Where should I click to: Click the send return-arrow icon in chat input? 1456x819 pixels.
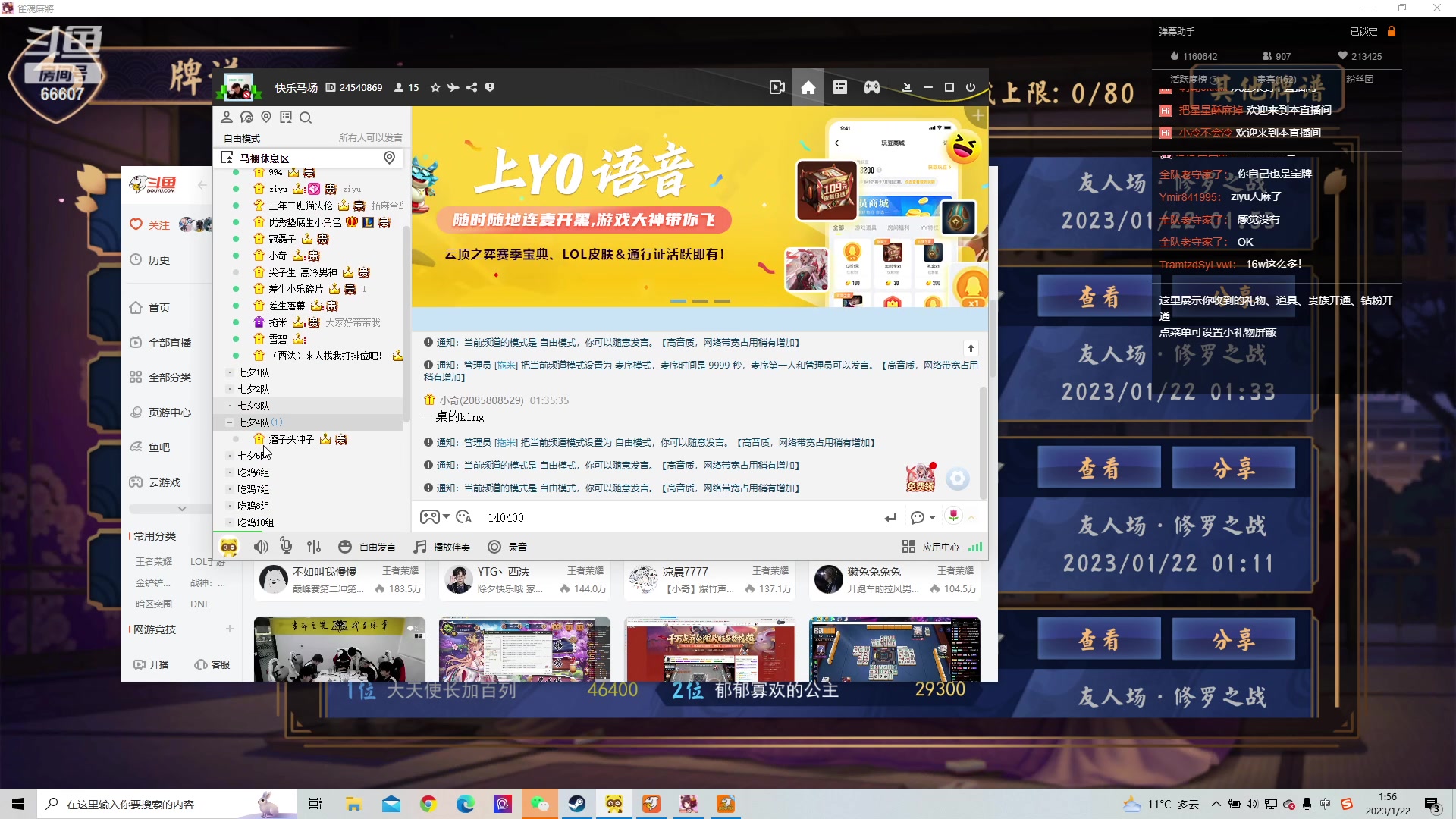(x=890, y=517)
